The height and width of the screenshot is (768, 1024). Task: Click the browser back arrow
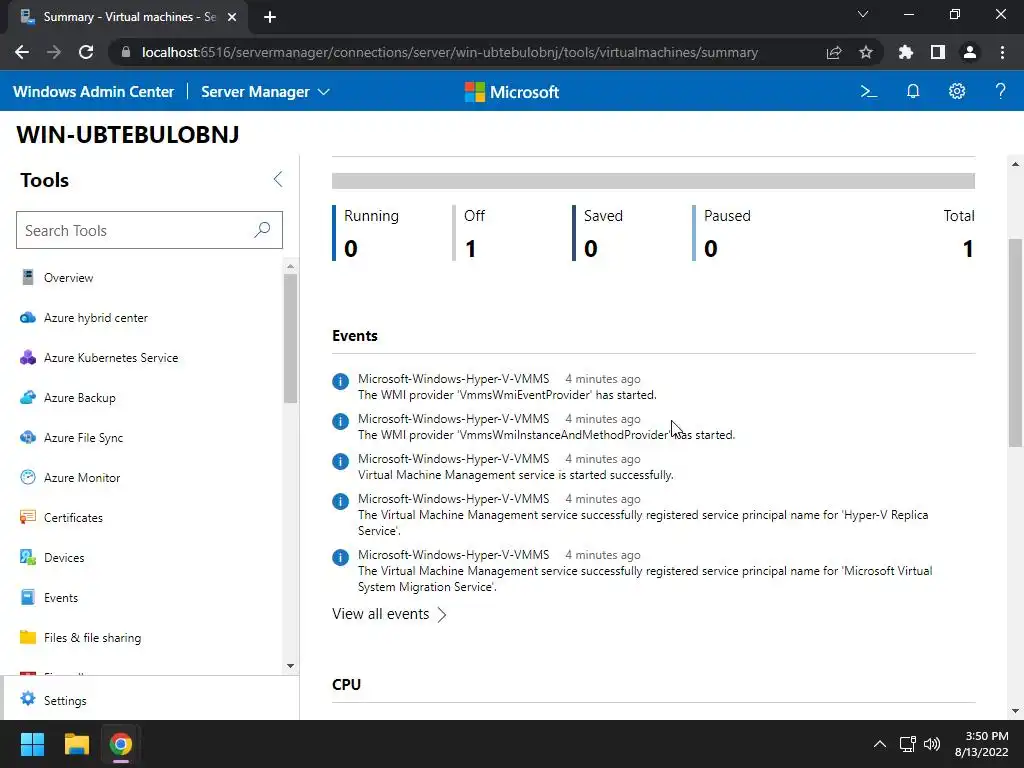[x=22, y=52]
